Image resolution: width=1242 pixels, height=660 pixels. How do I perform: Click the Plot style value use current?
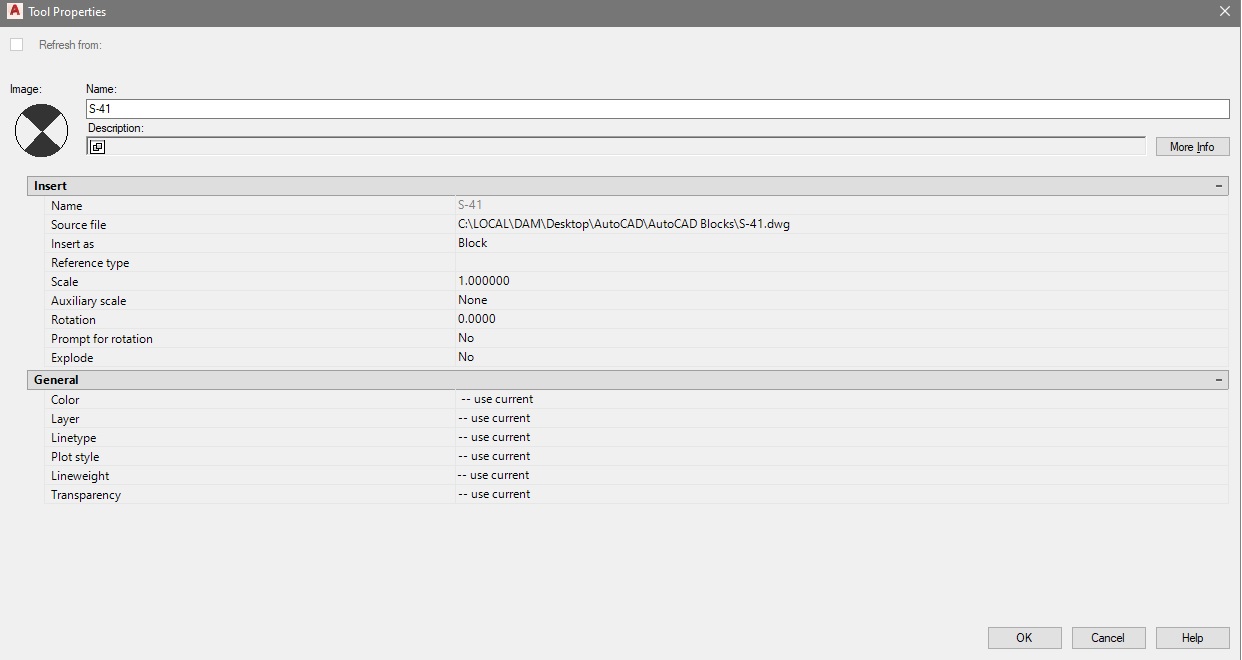tap(494, 456)
